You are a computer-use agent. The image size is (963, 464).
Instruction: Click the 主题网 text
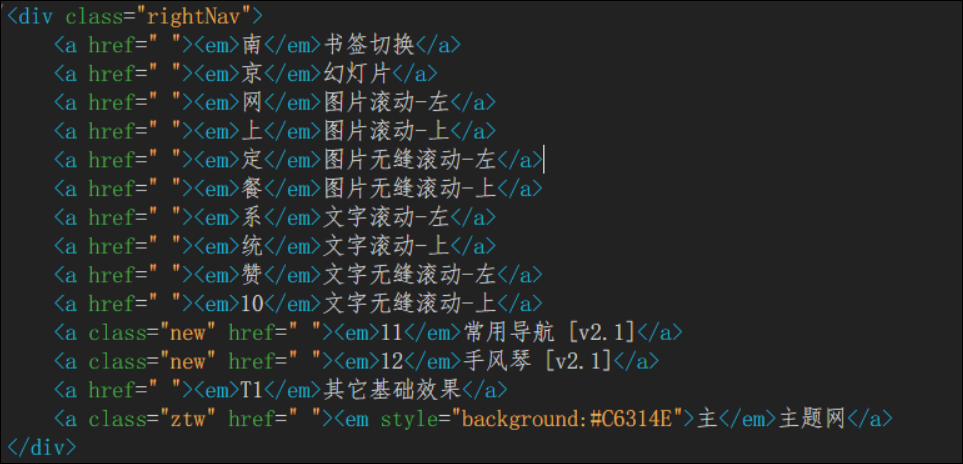[812, 419]
